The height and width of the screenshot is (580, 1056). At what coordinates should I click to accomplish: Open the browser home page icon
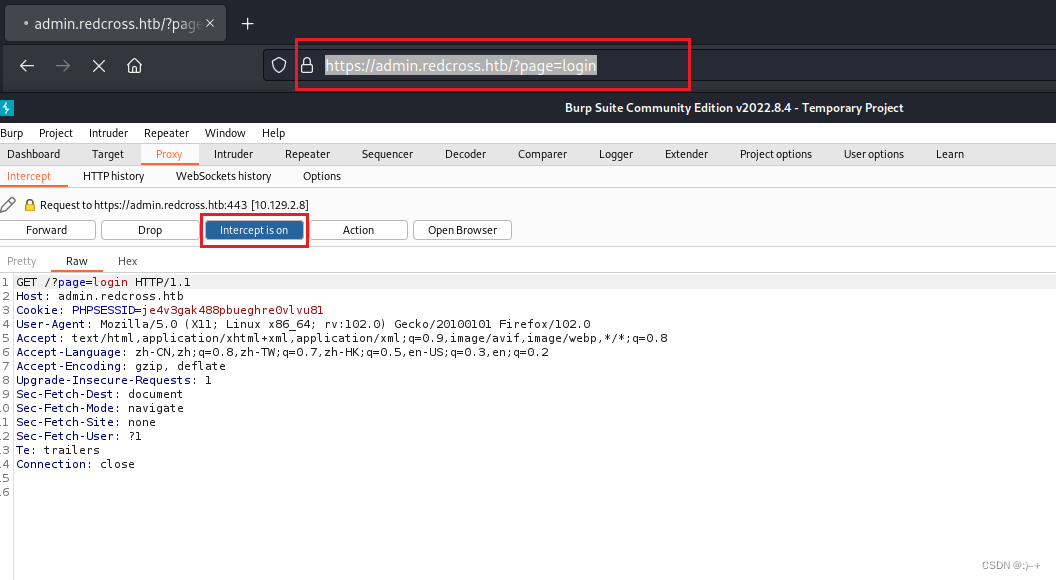[x=136, y=64]
